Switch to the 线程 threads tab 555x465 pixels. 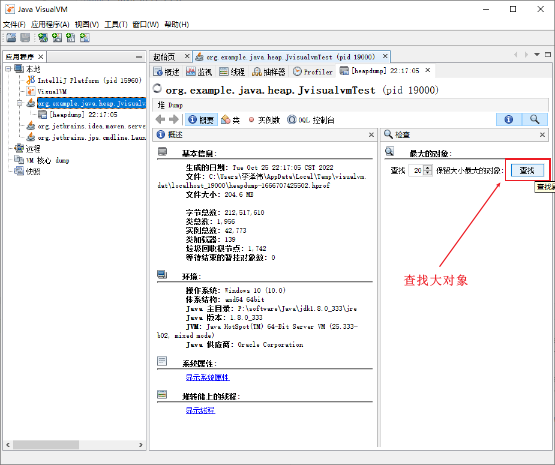pyautogui.click(x=232, y=72)
